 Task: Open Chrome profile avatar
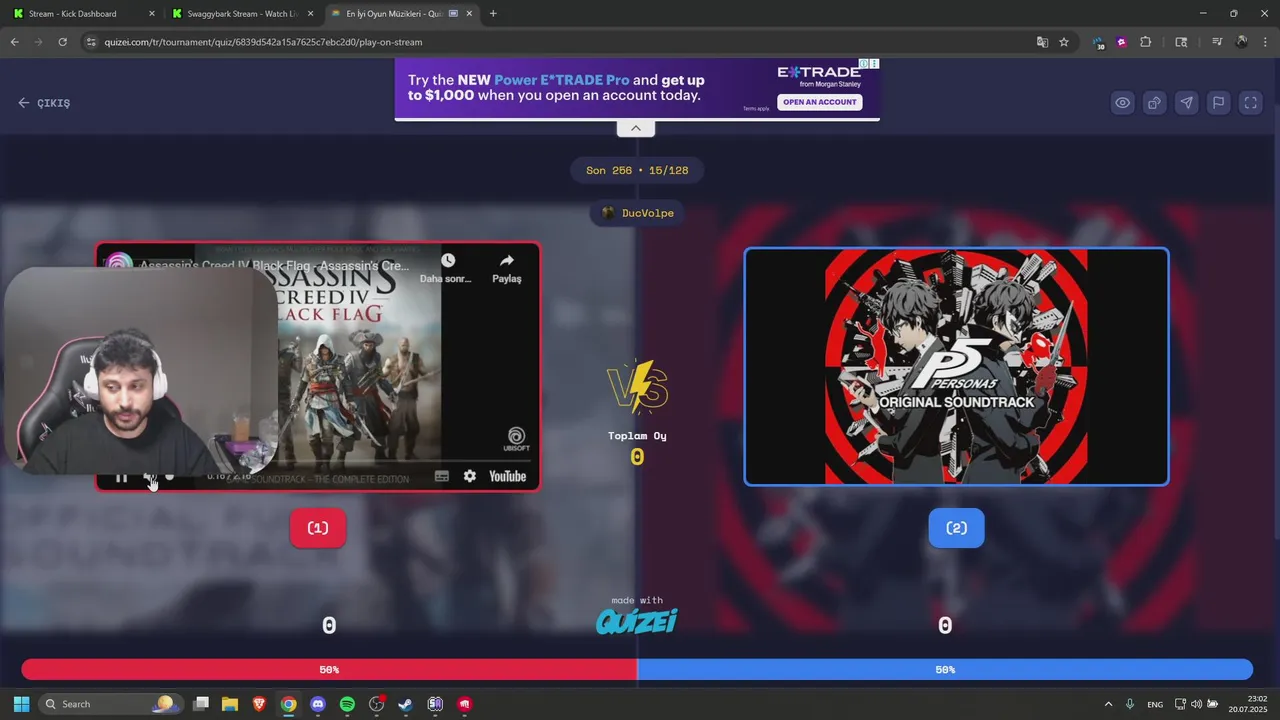click(x=1242, y=42)
